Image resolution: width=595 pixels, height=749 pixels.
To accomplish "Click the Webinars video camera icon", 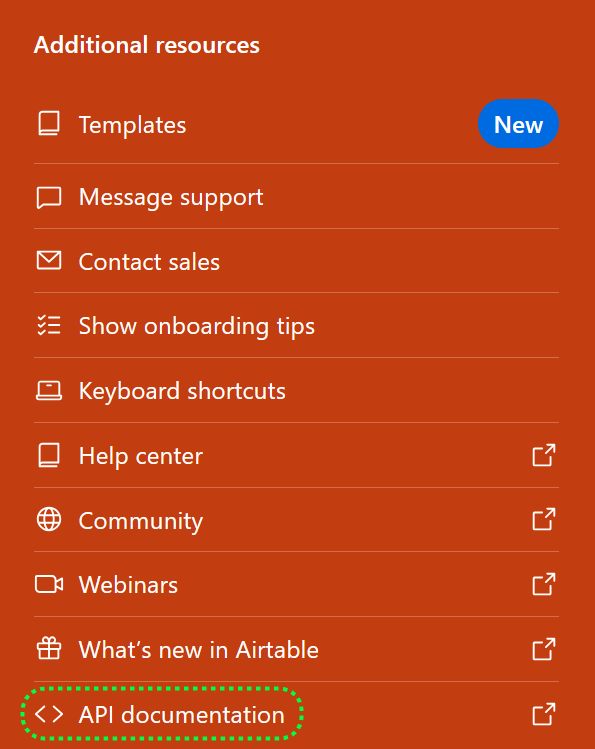I will click(x=49, y=584).
